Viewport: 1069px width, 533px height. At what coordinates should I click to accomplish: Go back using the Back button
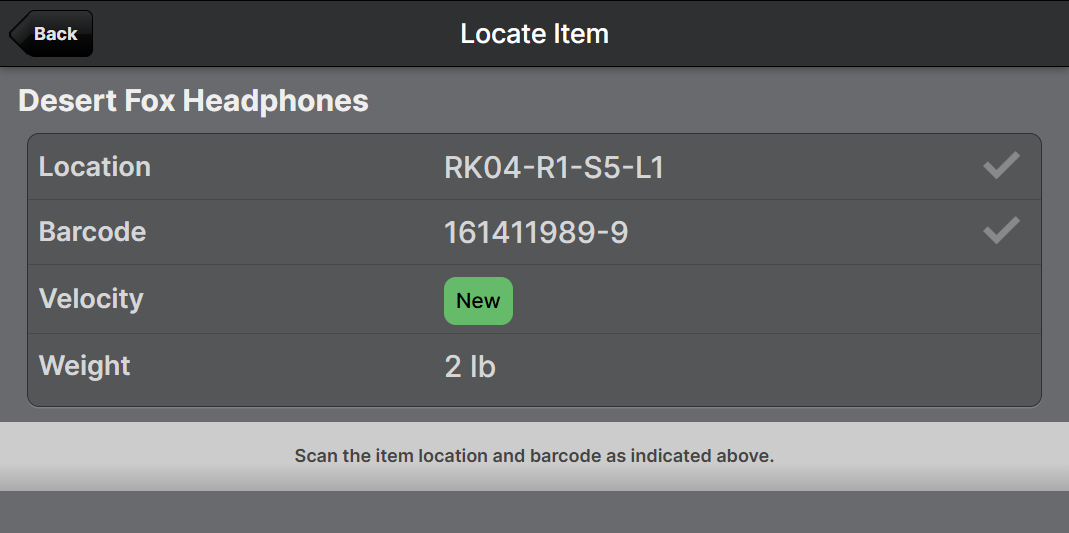52,34
